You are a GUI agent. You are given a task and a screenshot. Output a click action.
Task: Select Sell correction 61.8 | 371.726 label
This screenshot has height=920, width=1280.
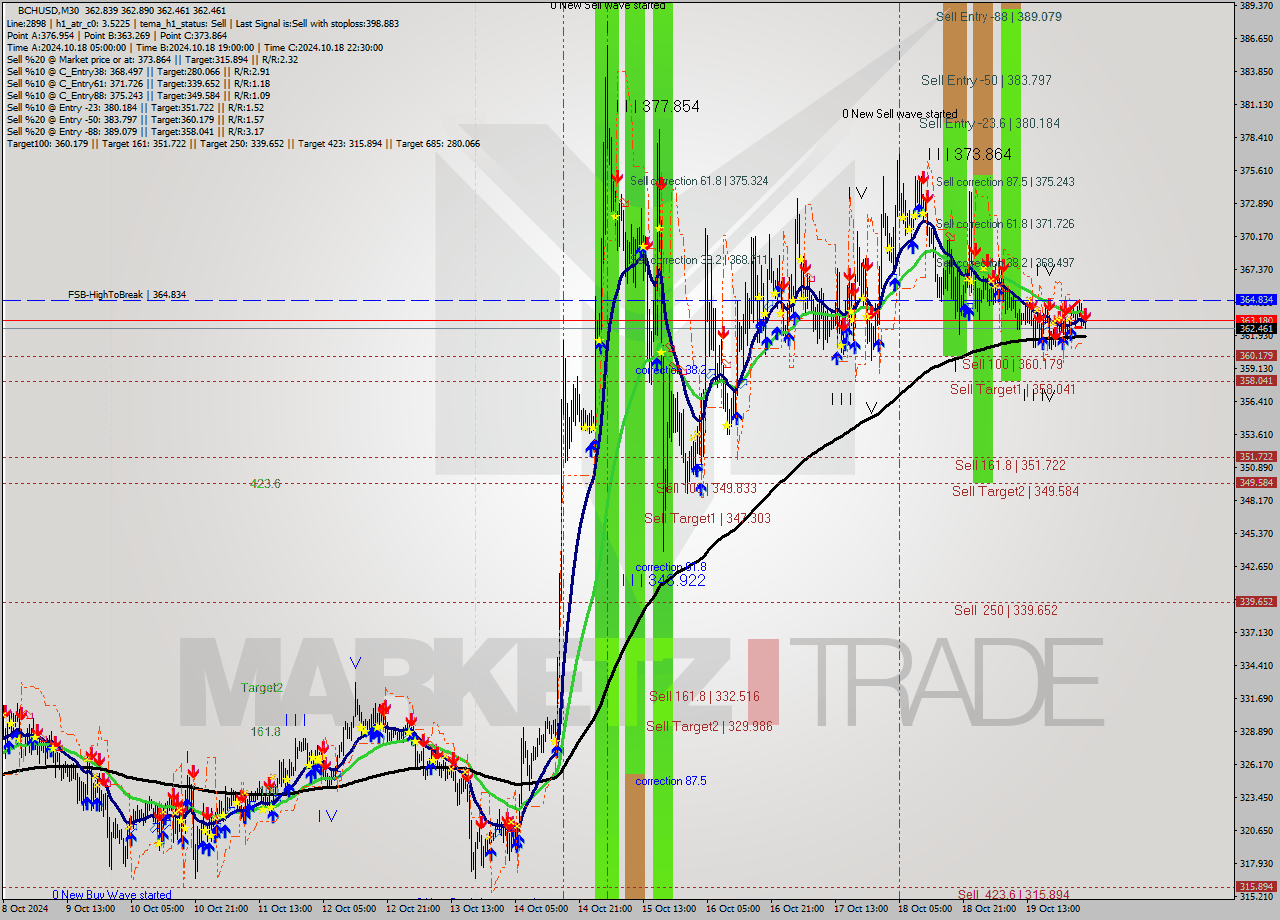pyautogui.click(x=1005, y=224)
